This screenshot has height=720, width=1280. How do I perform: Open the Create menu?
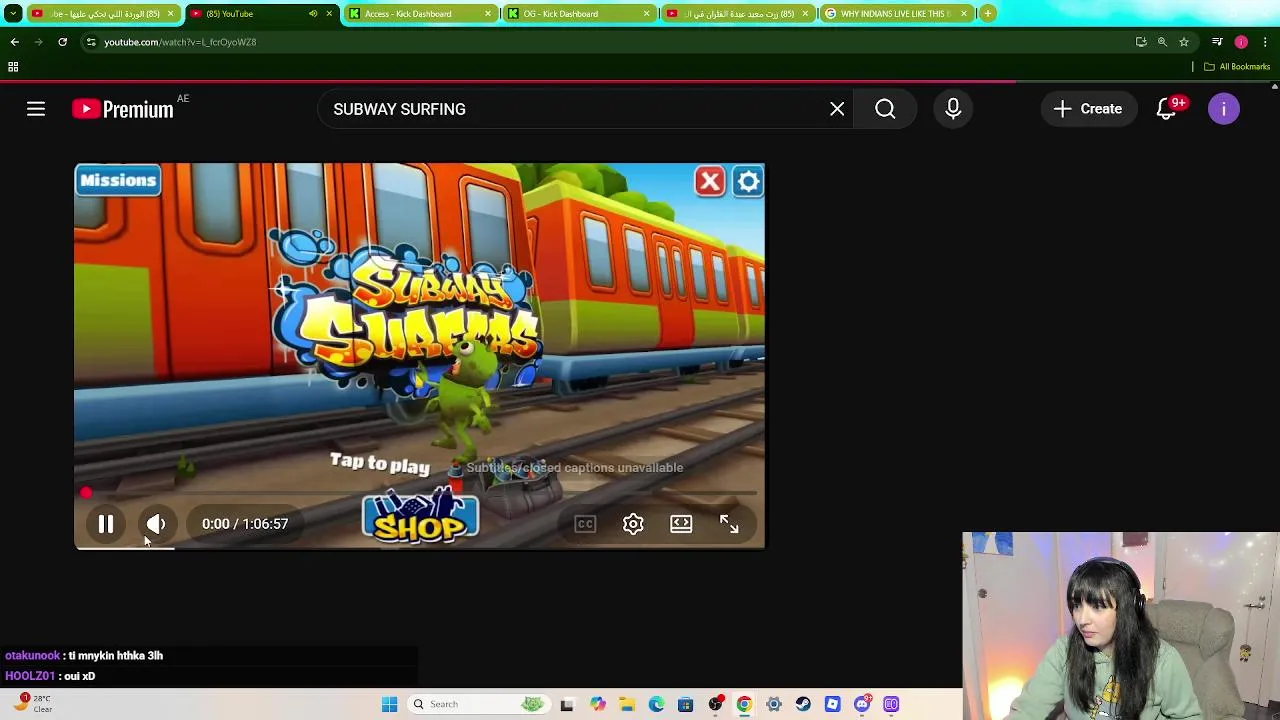coord(1088,109)
